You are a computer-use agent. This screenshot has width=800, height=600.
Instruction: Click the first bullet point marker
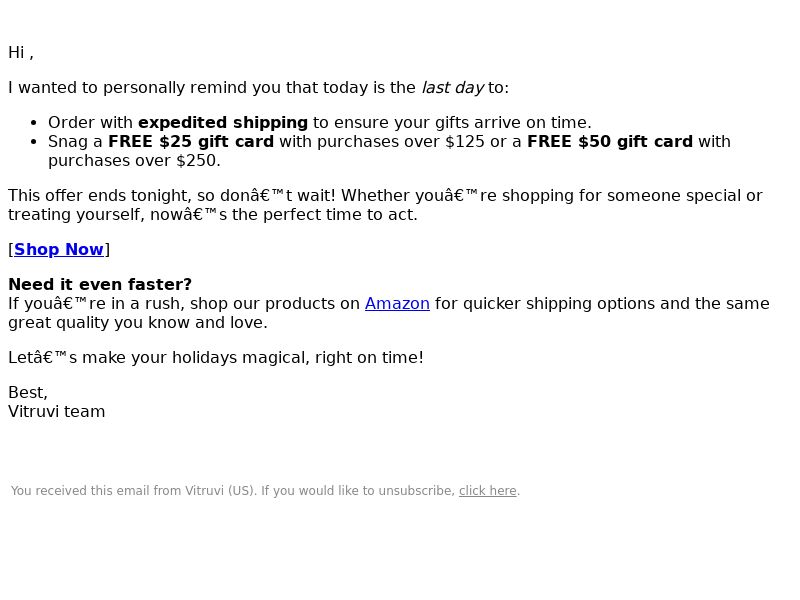pyautogui.click(x=34, y=123)
